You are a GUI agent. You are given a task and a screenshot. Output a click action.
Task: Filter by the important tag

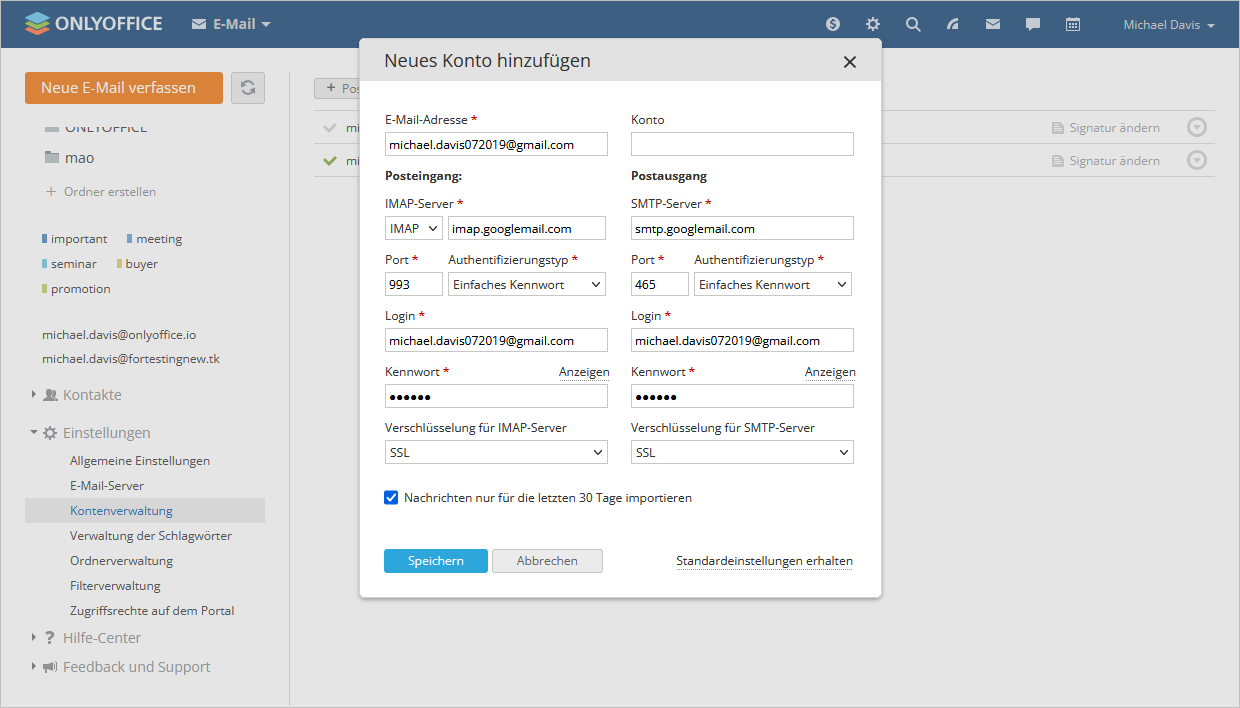[75, 239]
